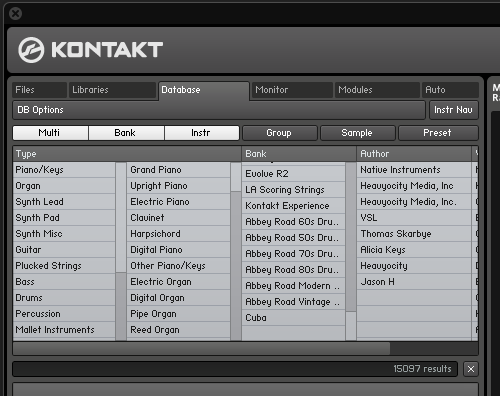Viewport: 500px width, 396px height.
Task: Select Synth Pad type
Action: pos(64,218)
